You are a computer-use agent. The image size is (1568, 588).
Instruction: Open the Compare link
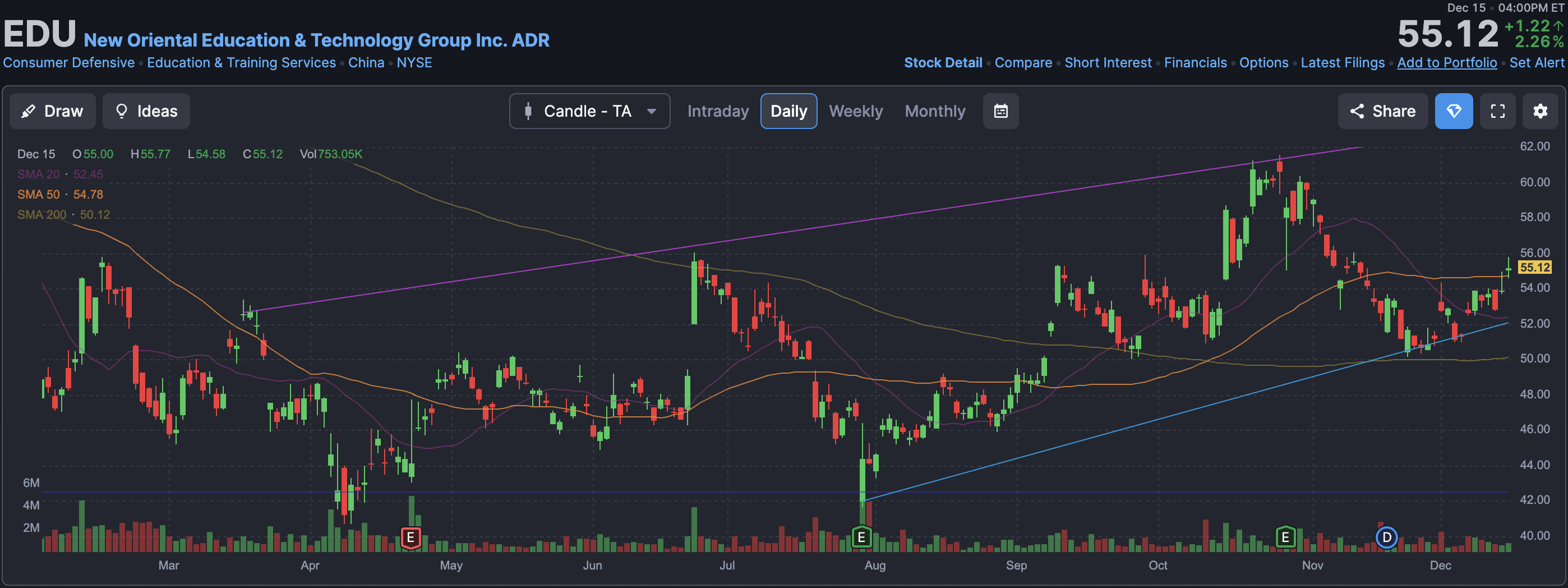pyautogui.click(x=1023, y=63)
